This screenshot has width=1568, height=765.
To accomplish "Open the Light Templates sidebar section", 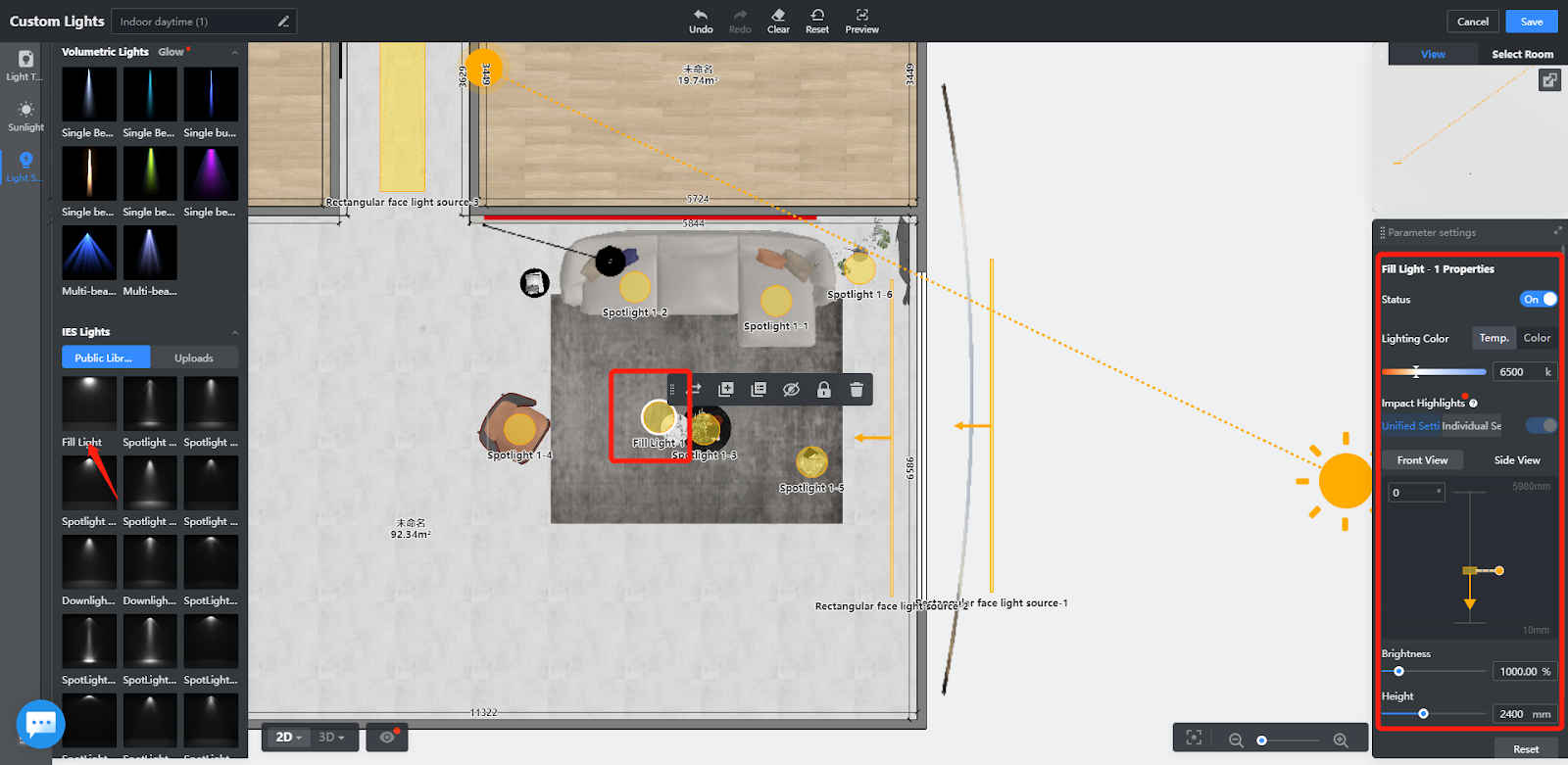I will (25, 66).
